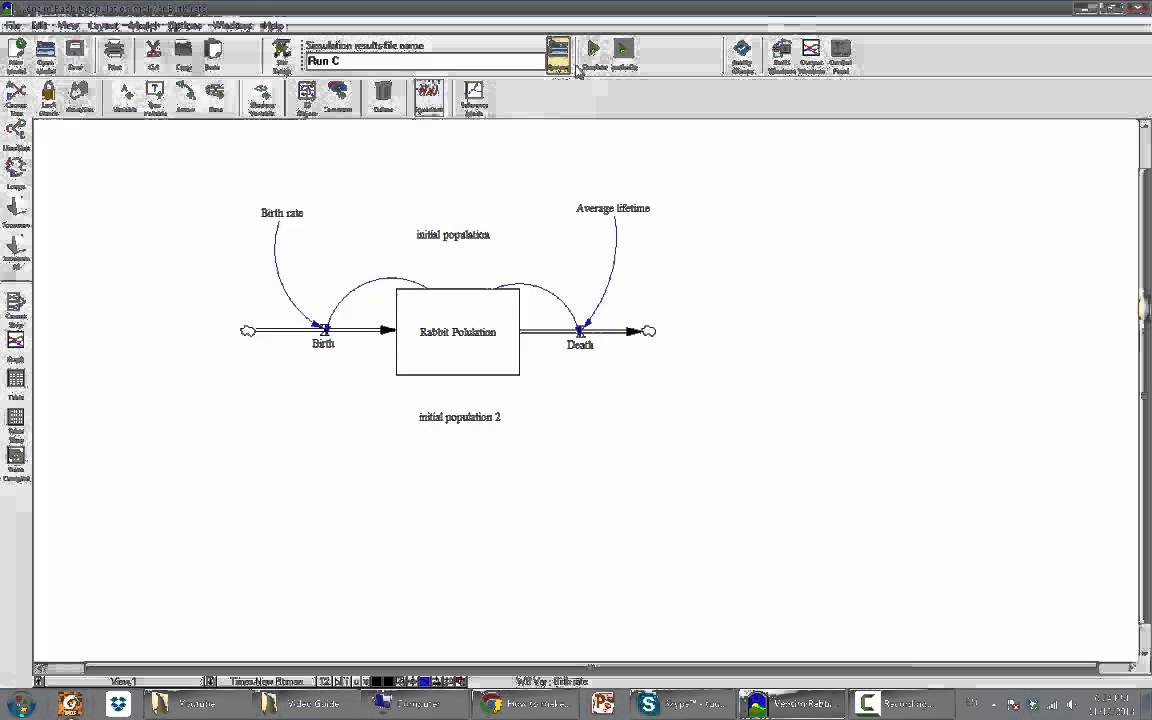Select the Variable sketch tool

[x=126, y=98]
